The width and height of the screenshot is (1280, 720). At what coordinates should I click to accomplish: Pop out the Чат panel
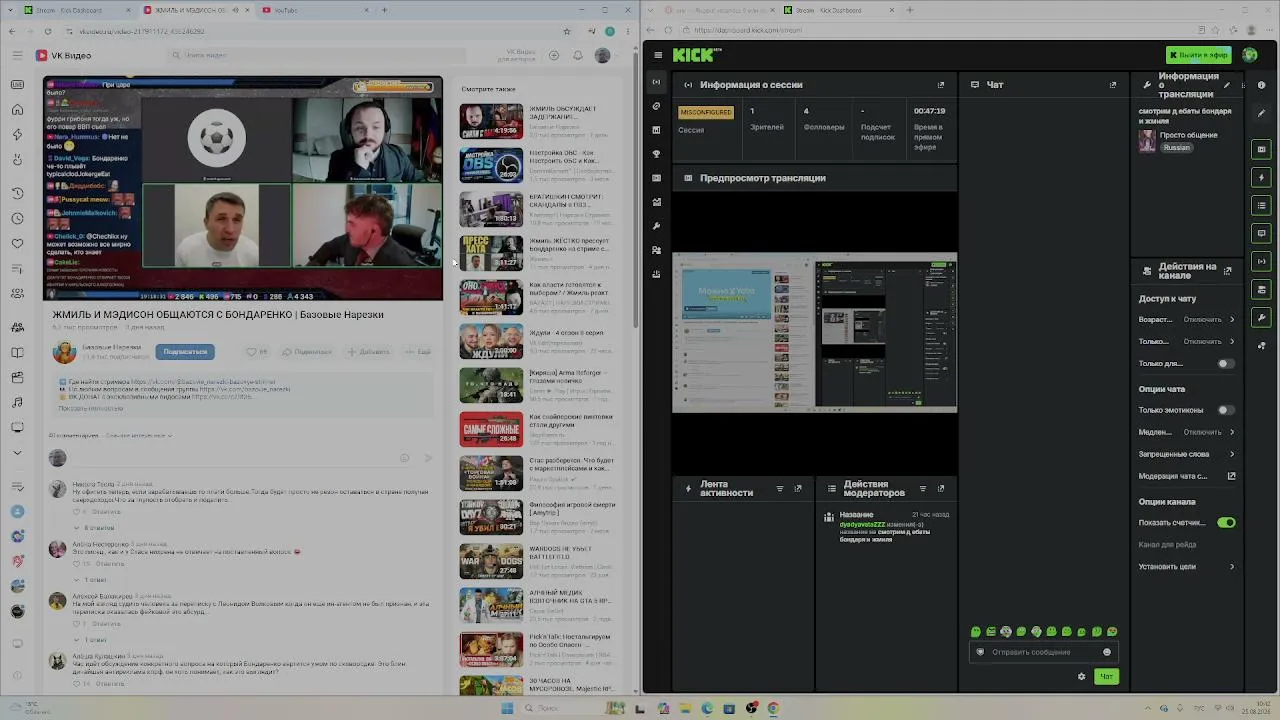(1113, 85)
